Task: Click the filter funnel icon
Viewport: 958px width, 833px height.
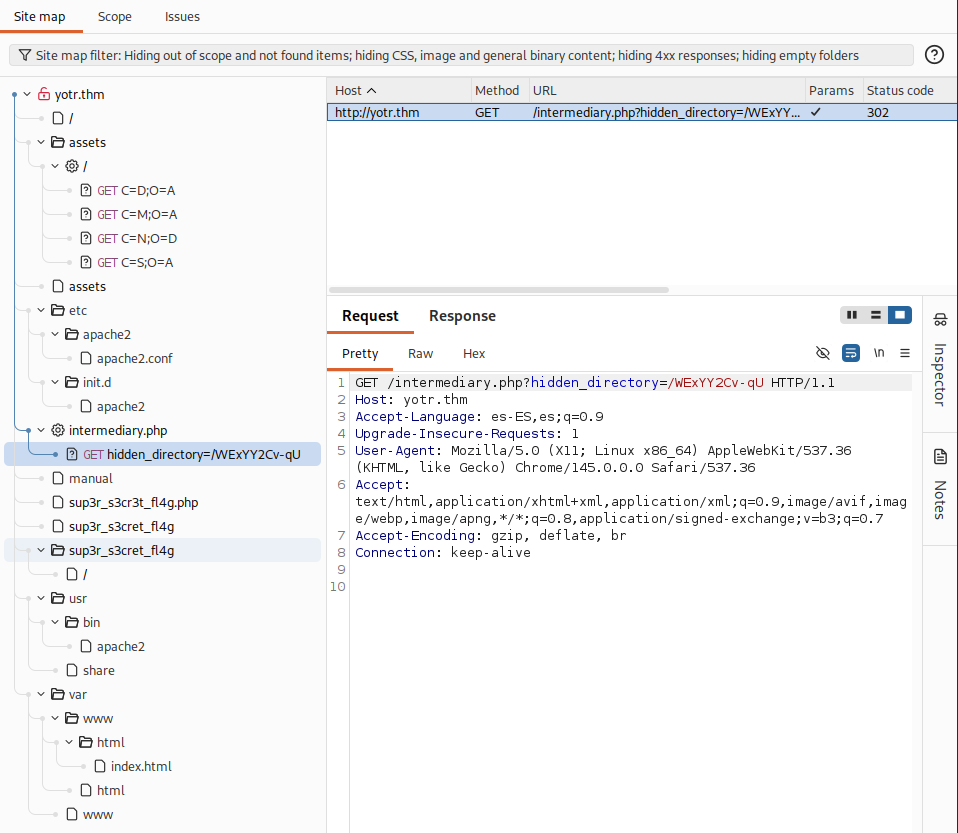Action: [x=24, y=56]
